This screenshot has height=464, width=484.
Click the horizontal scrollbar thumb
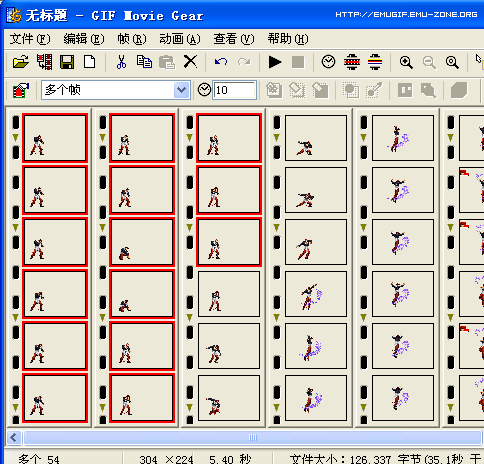click(252, 437)
